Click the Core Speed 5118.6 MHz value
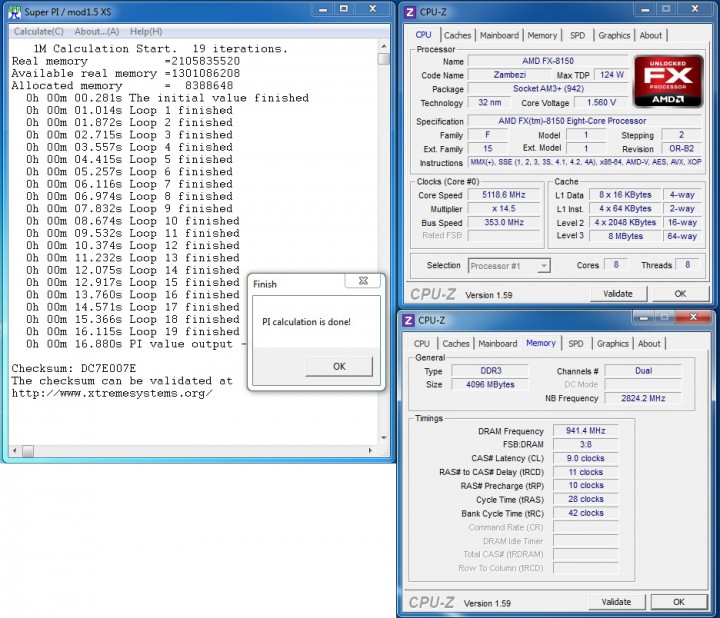This screenshot has height=618, width=720. tap(504, 195)
